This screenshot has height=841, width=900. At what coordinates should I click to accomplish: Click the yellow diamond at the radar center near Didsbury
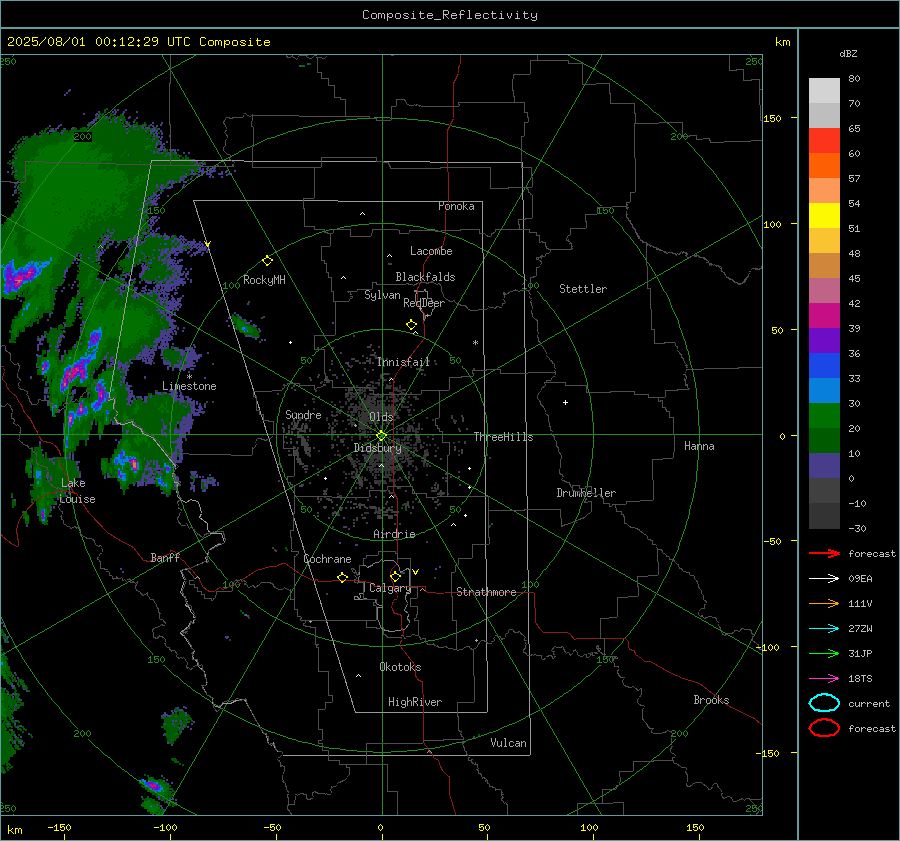pos(381,436)
